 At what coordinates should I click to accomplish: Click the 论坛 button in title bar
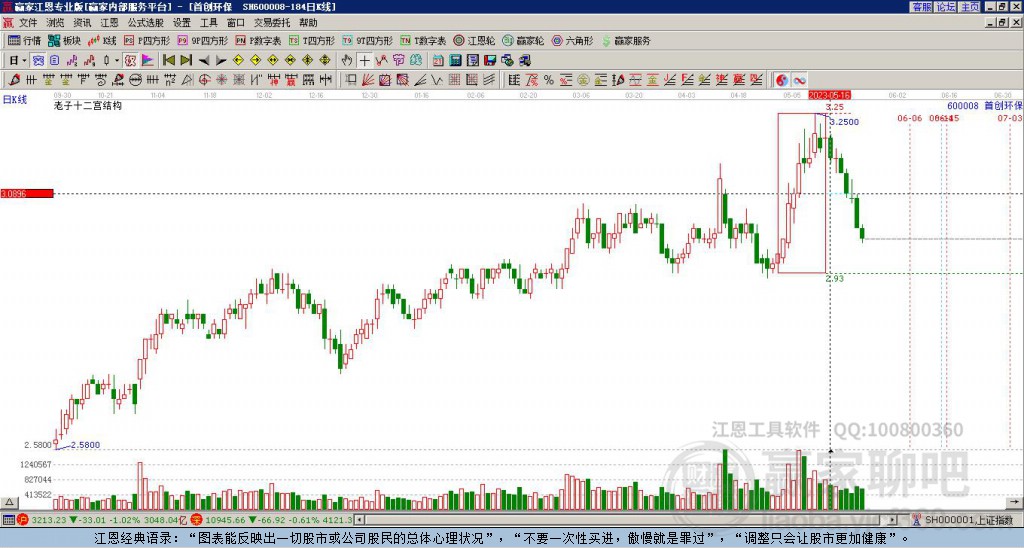pyautogui.click(x=945, y=7)
